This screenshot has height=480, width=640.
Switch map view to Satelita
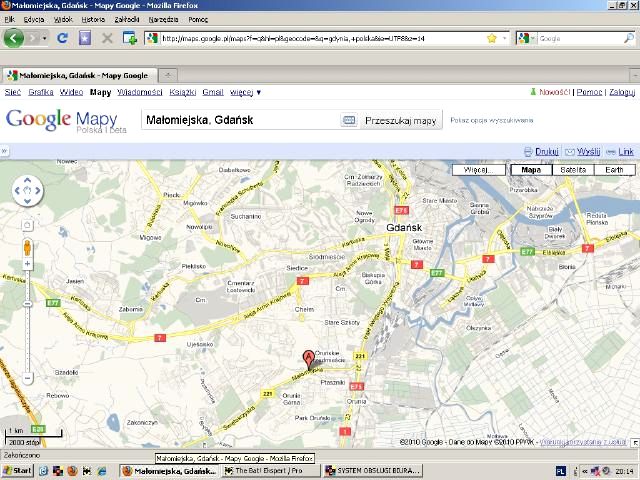(573, 170)
